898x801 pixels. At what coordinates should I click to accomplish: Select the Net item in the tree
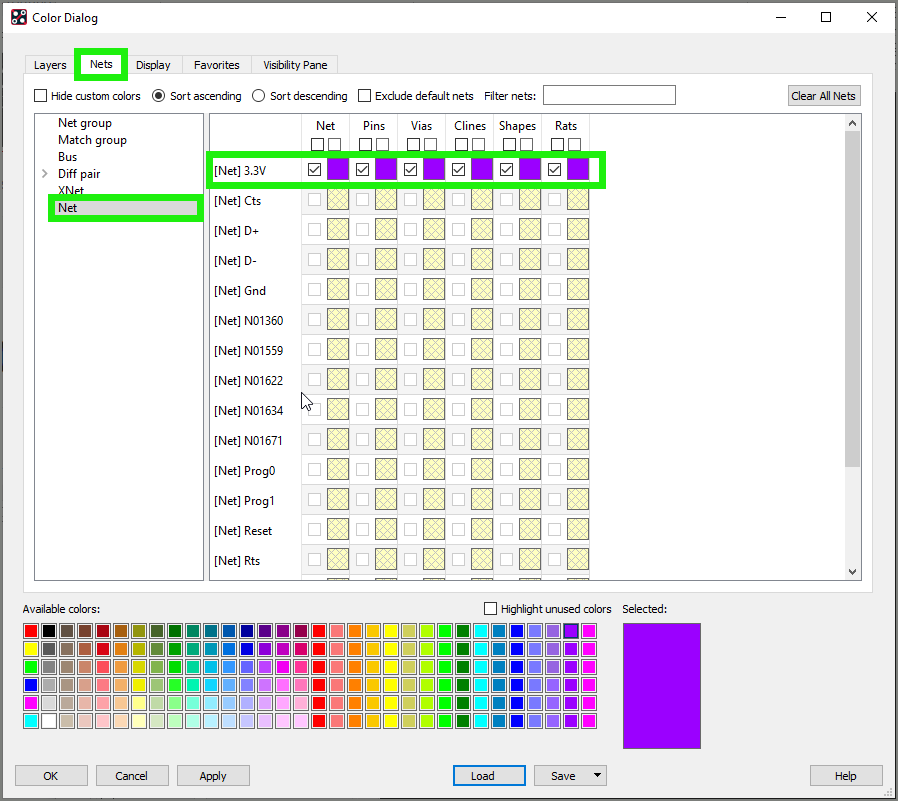click(x=68, y=208)
